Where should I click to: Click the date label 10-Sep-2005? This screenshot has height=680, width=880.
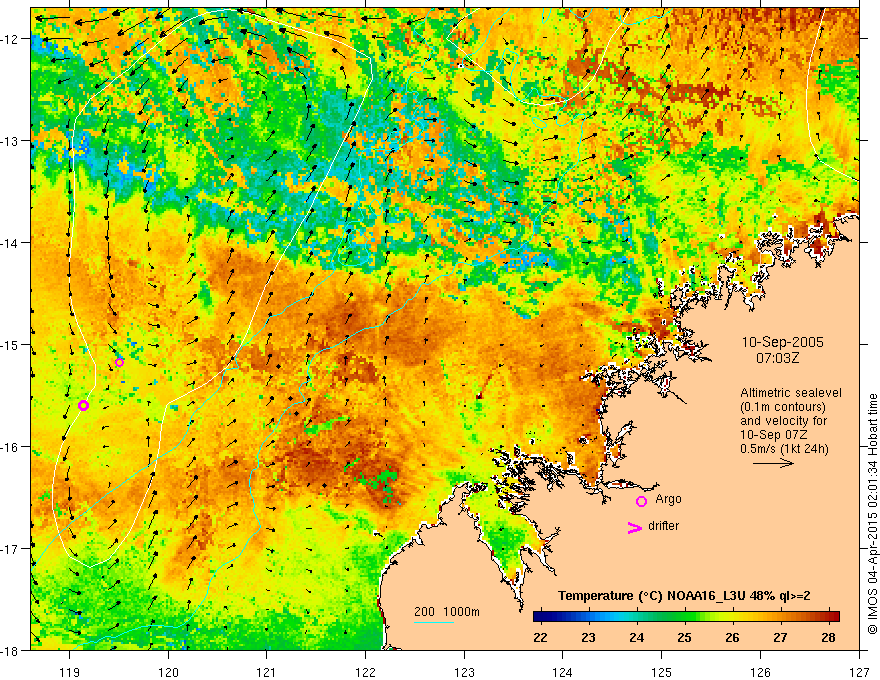[782, 342]
